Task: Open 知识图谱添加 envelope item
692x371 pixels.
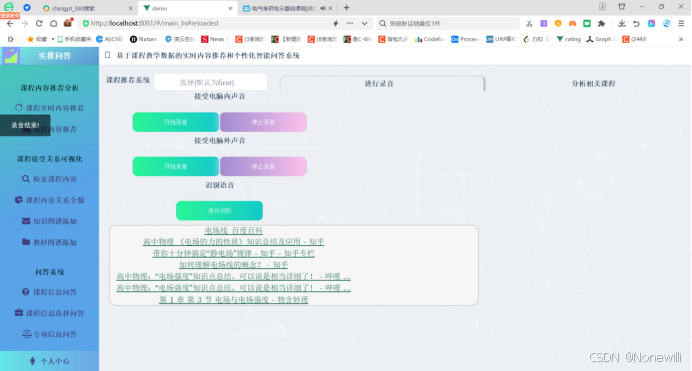Action: click(49, 221)
